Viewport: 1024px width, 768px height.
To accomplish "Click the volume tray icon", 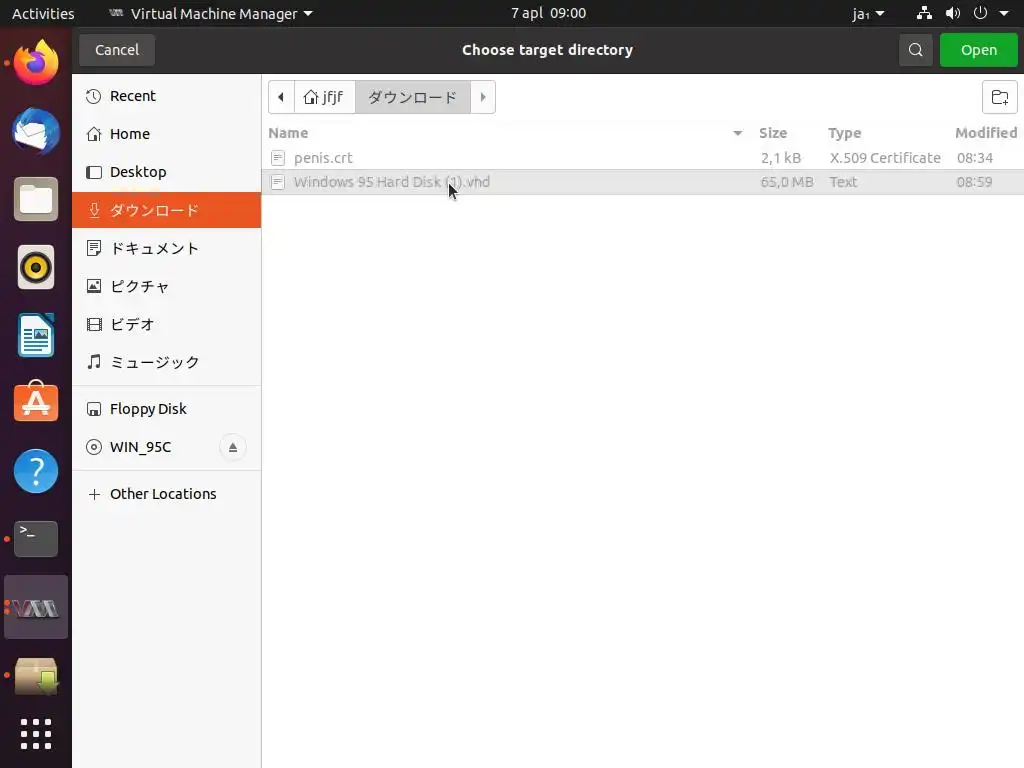I will tap(953, 13).
